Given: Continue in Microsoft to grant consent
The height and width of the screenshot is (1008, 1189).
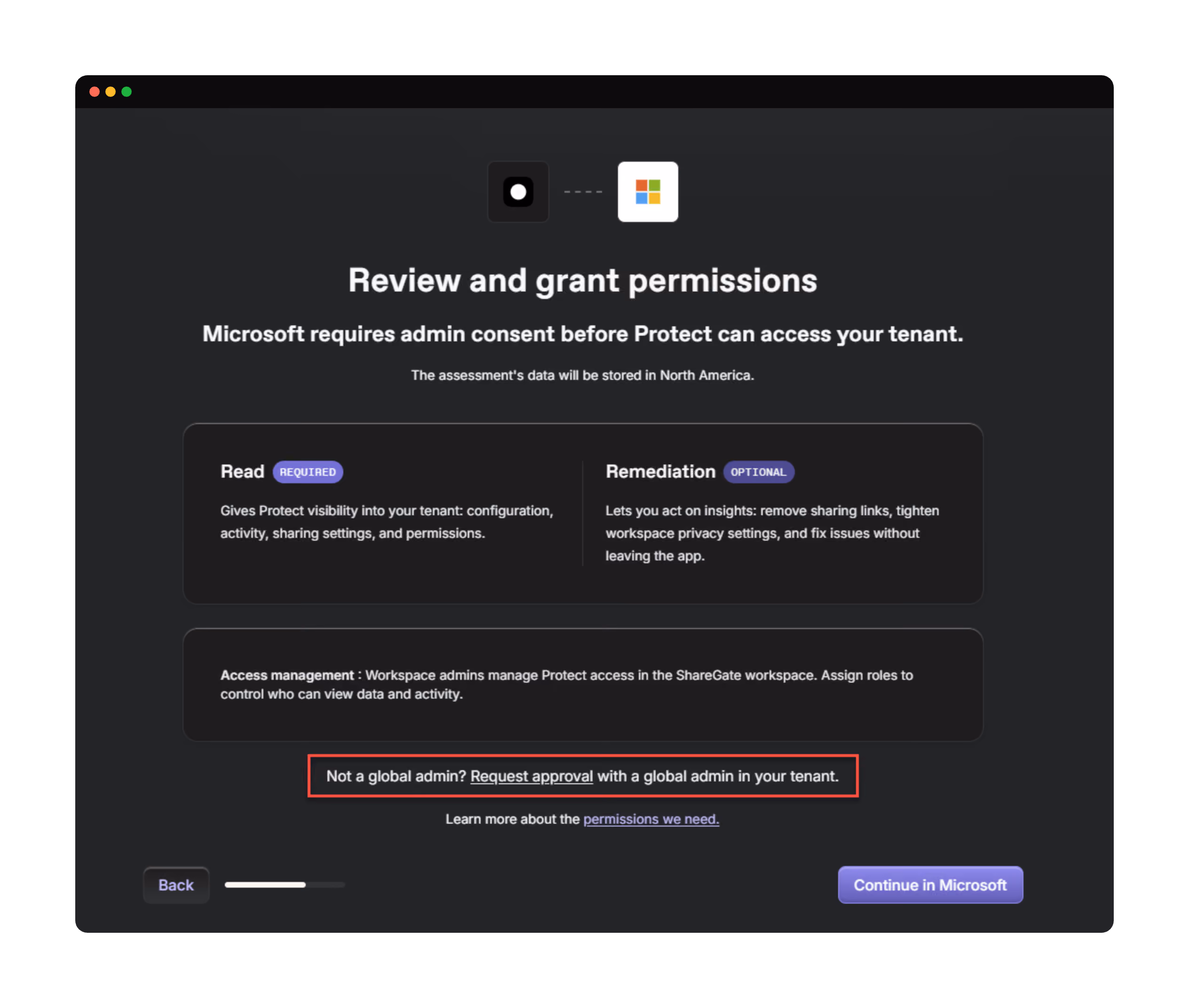Looking at the screenshot, I should pos(930,885).
